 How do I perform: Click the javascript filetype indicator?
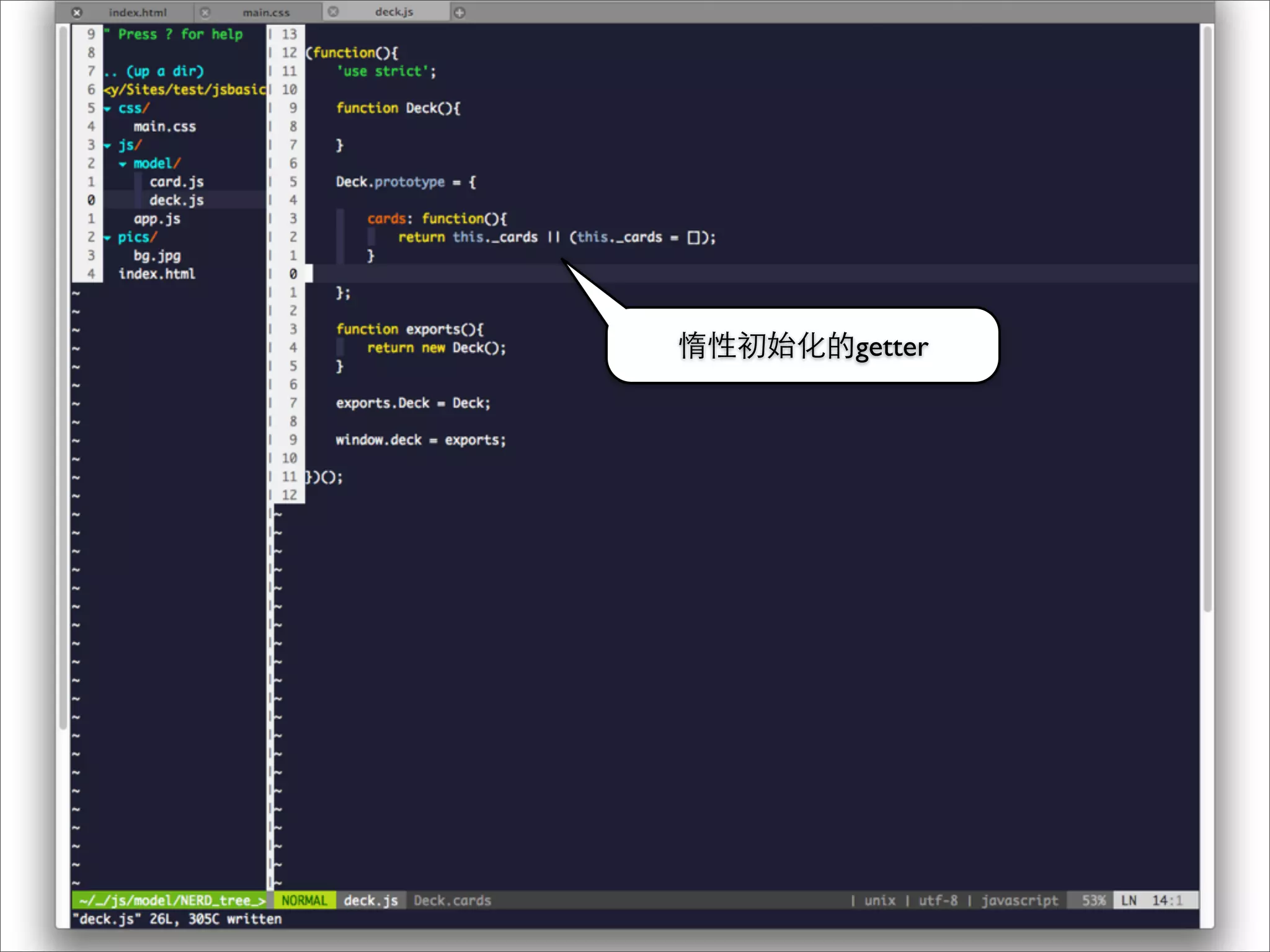coord(1019,901)
